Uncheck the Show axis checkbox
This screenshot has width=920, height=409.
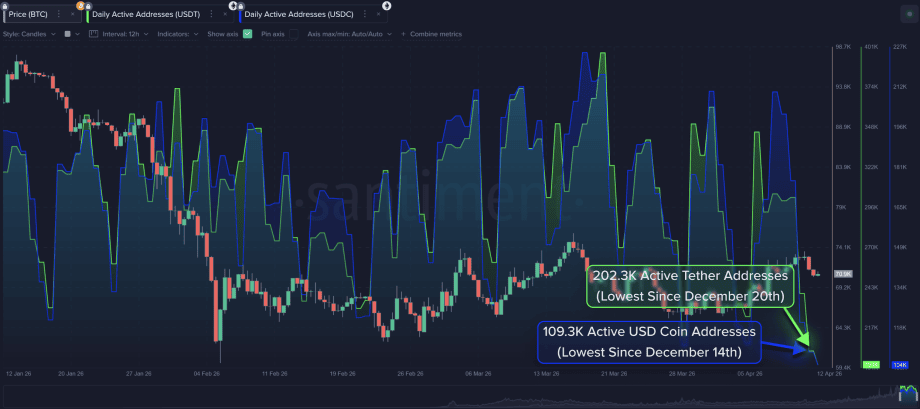click(247, 33)
